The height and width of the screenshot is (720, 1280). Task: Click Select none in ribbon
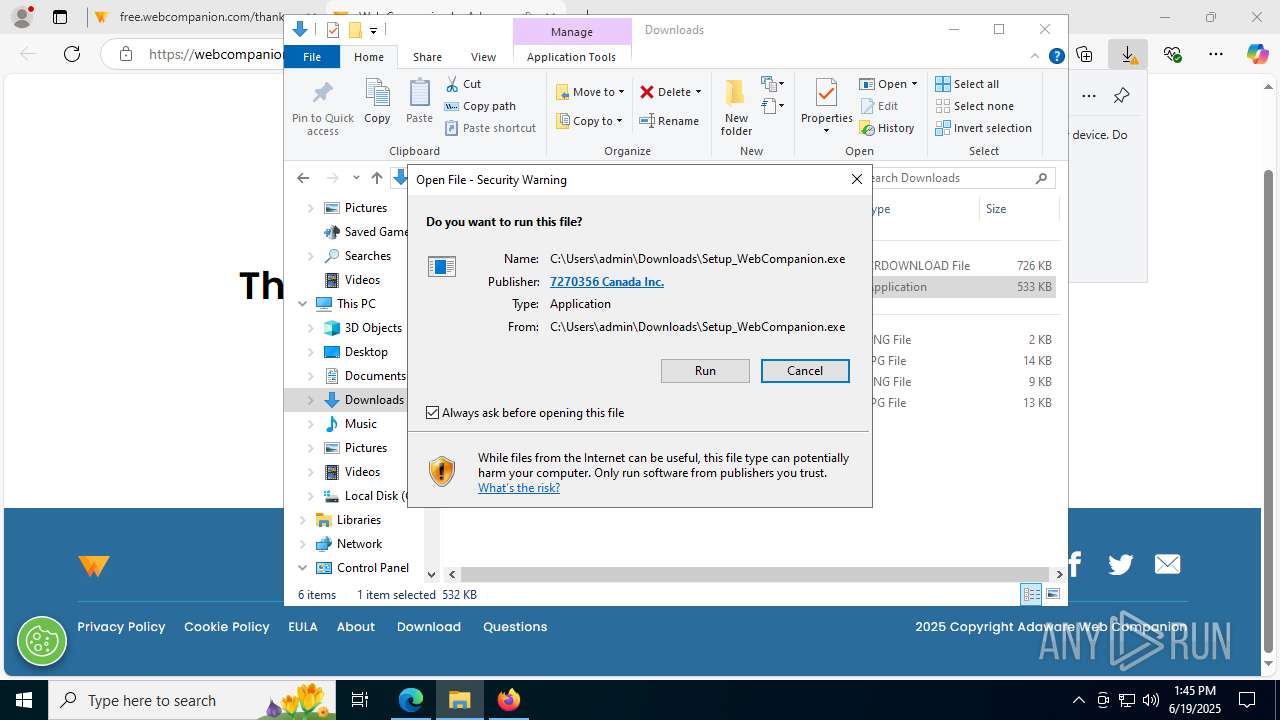tap(975, 106)
